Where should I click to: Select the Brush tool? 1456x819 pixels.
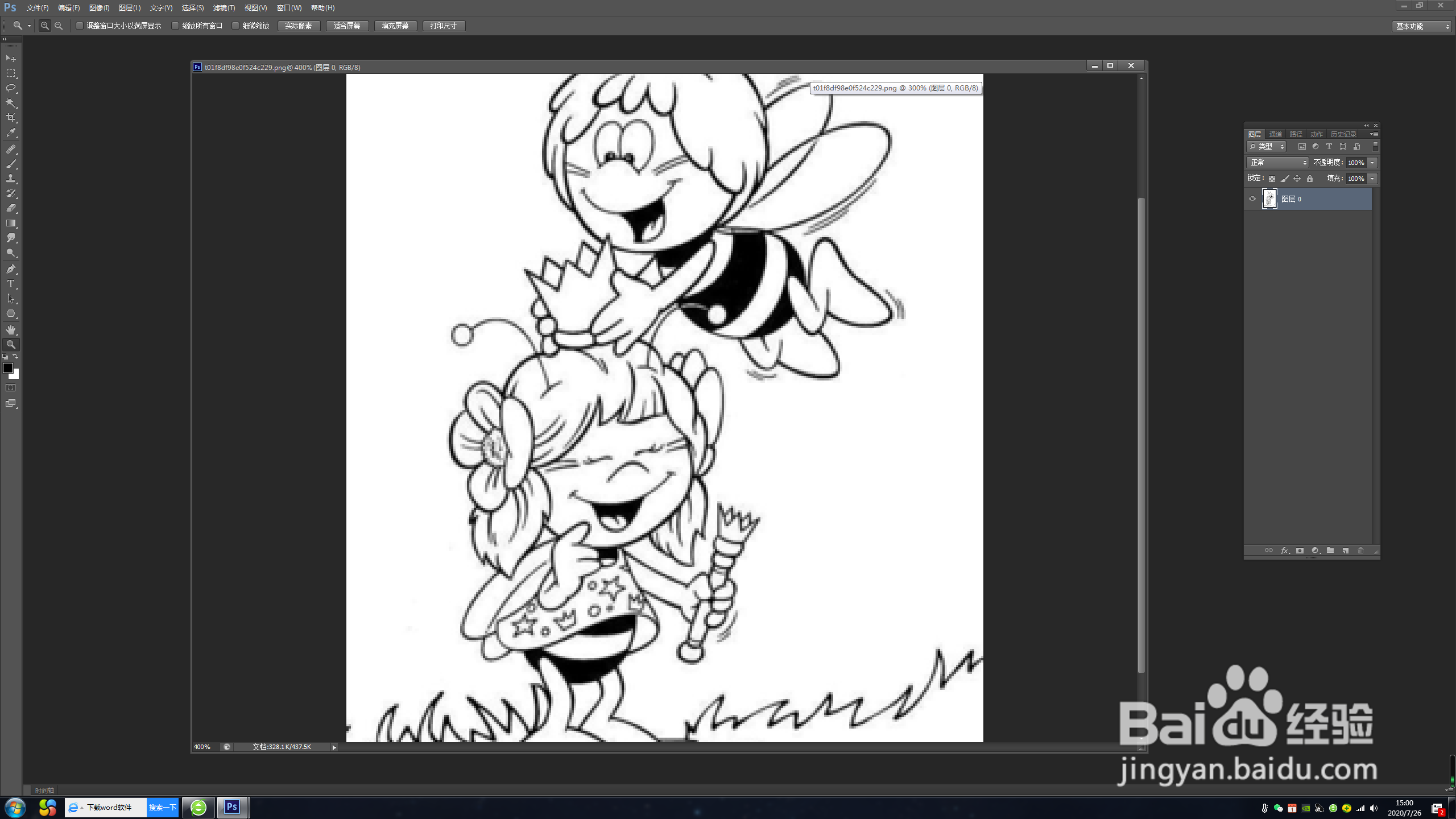(11, 164)
